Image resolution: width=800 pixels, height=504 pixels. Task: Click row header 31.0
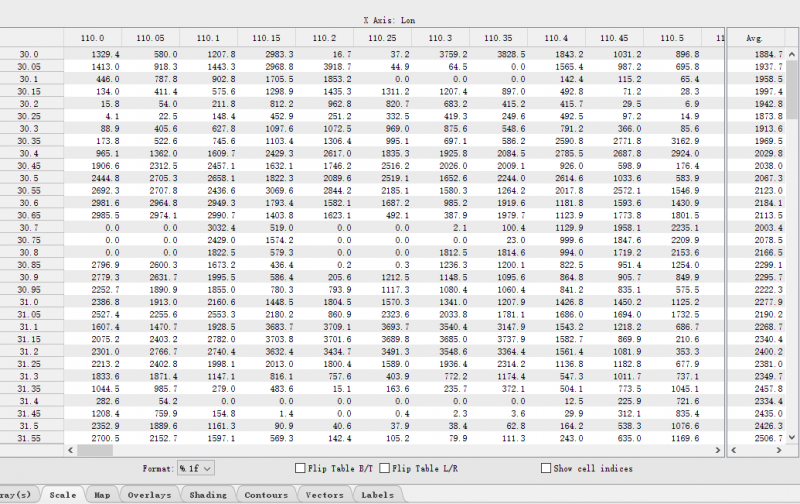[x=28, y=301]
